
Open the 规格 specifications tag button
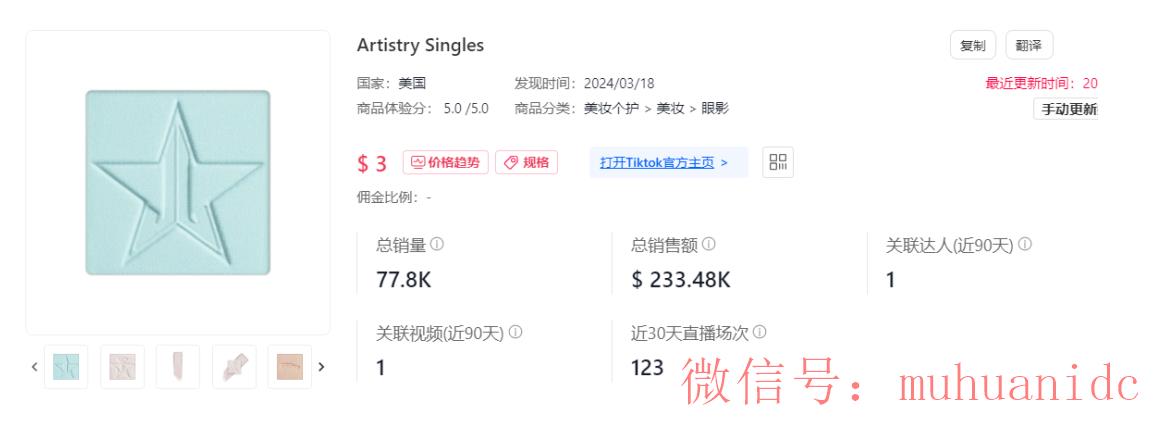click(526, 162)
